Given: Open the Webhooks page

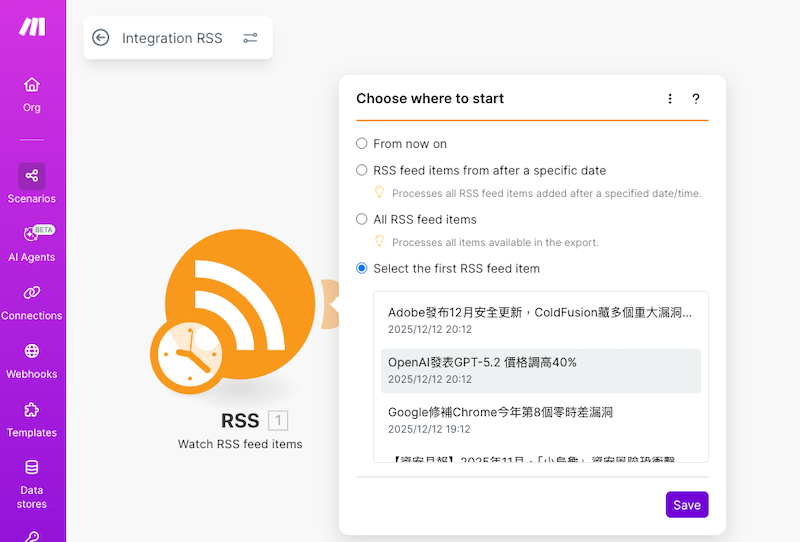Looking at the screenshot, I should tap(32, 360).
